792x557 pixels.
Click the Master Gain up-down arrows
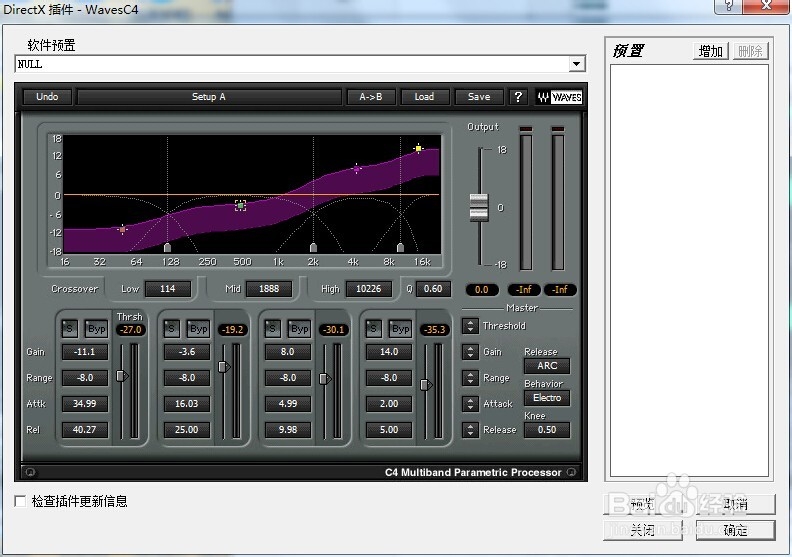[470, 351]
